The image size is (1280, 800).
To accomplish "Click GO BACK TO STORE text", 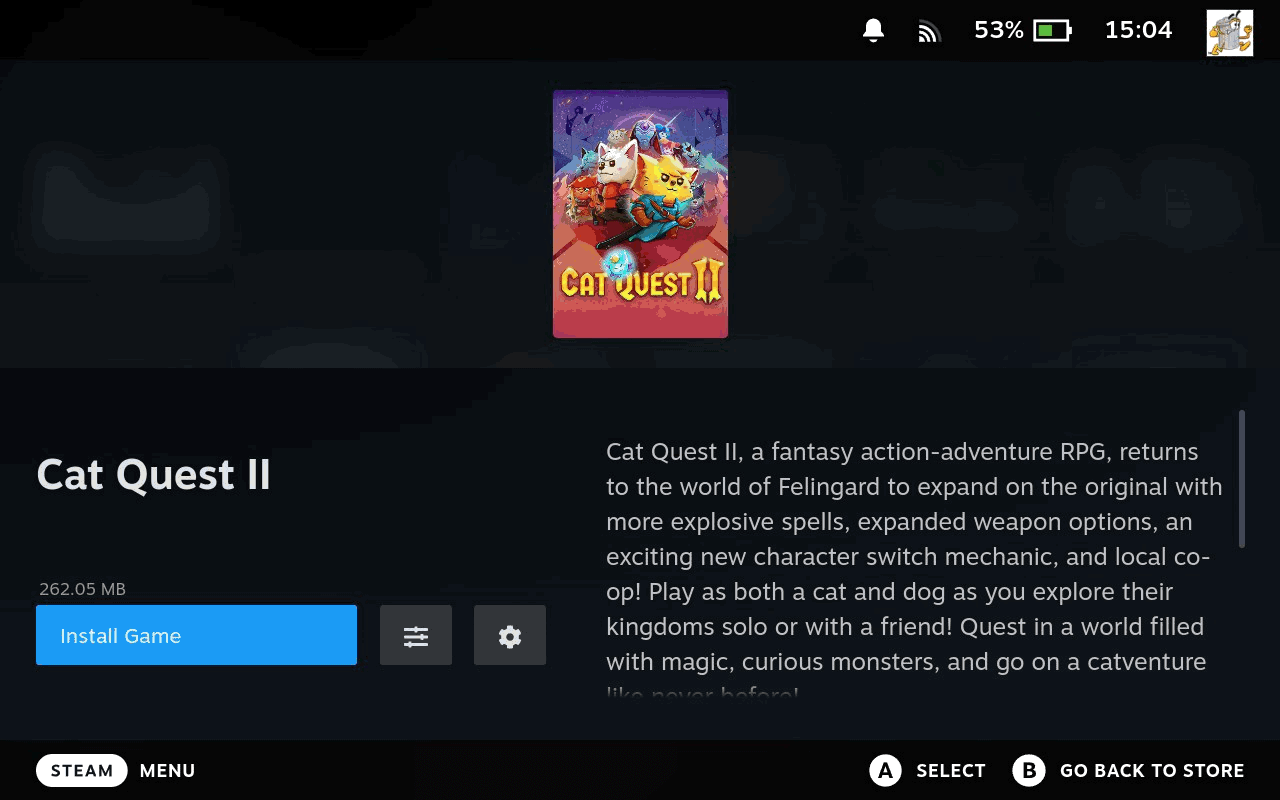I will 1152,771.
